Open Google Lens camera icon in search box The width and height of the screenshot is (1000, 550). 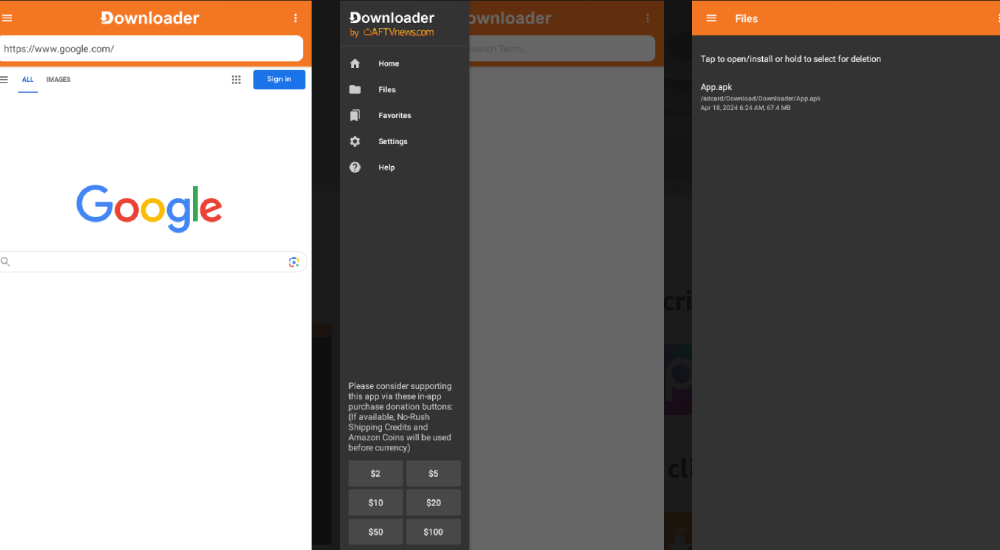tap(293, 262)
